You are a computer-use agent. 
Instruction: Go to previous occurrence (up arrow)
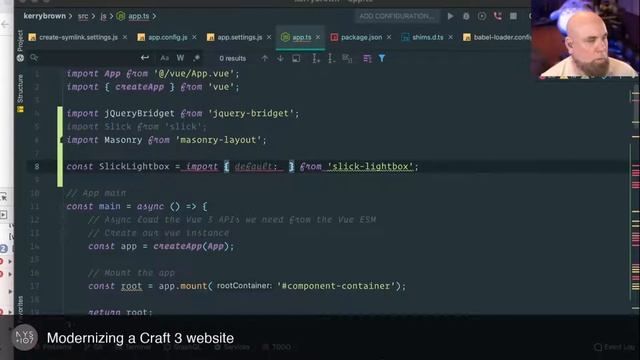point(264,58)
